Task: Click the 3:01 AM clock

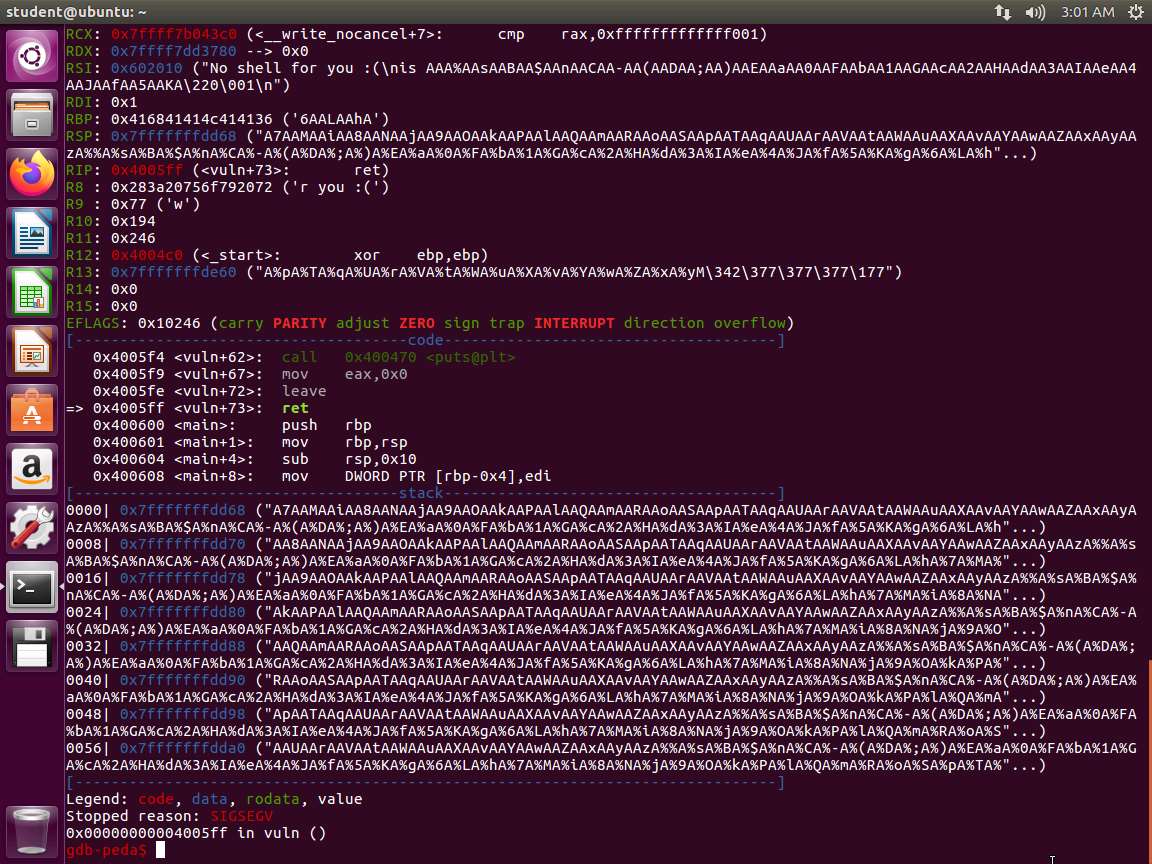Action: point(1086,12)
